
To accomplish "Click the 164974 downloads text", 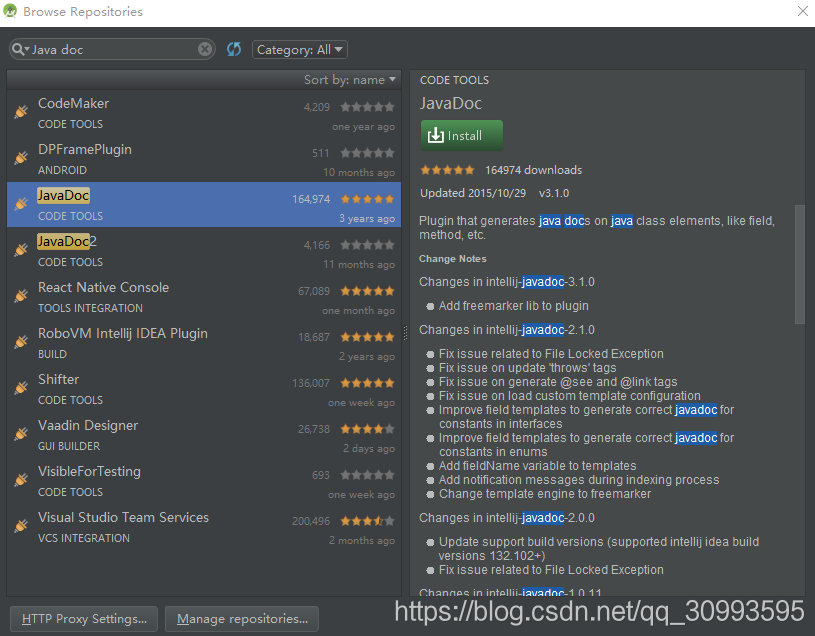I will pyautogui.click(x=533, y=170).
